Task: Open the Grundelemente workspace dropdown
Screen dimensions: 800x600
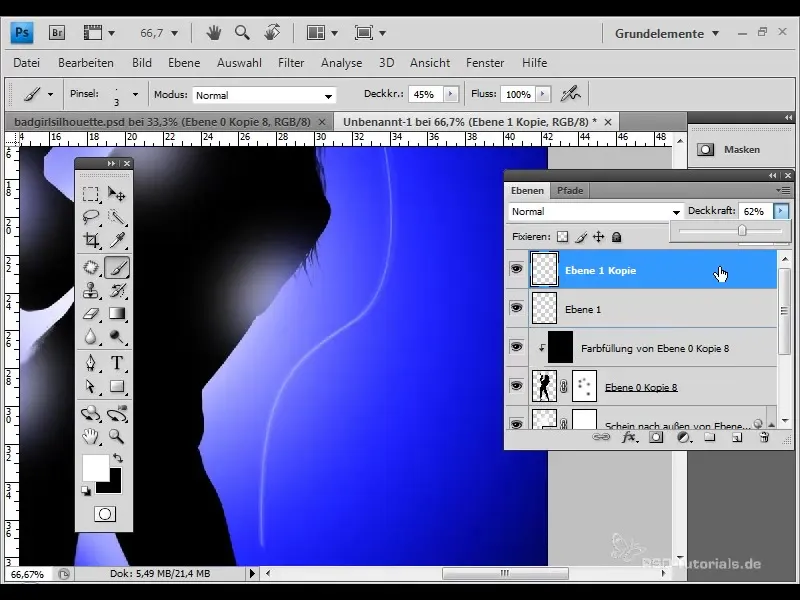Action: [666, 34]
